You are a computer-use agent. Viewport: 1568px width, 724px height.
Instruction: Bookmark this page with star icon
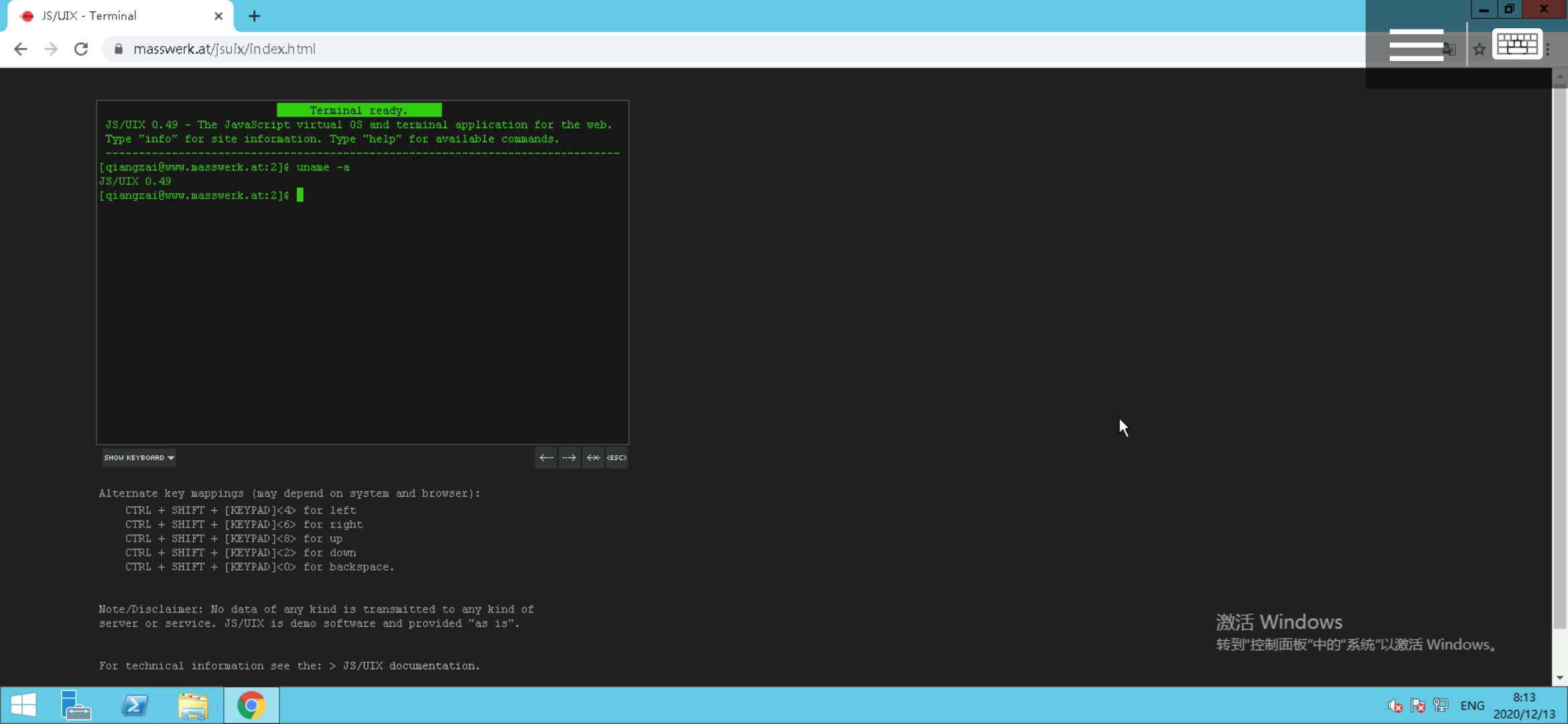coord(1480,49)
